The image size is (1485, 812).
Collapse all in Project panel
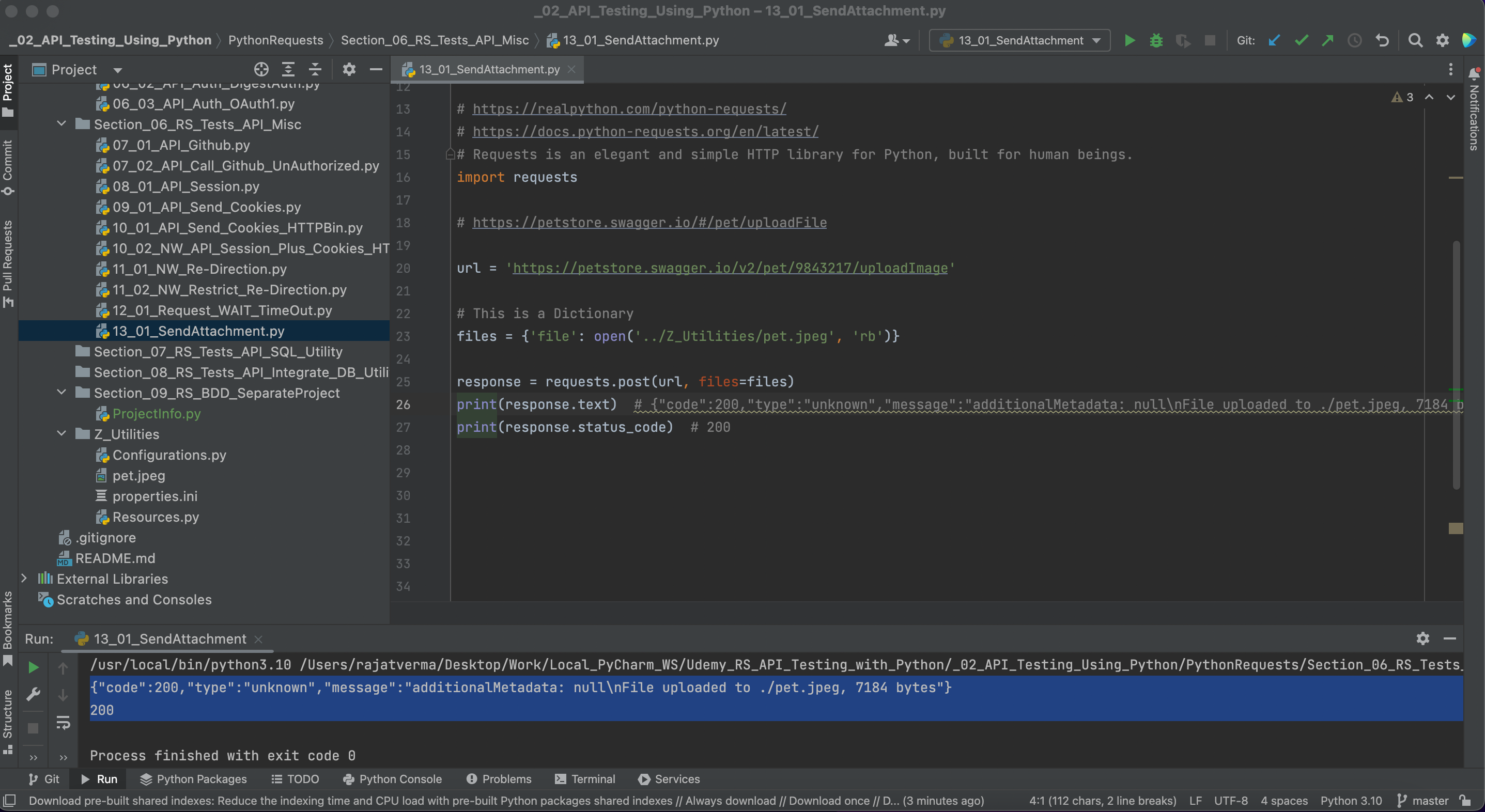tap(315, 70)
